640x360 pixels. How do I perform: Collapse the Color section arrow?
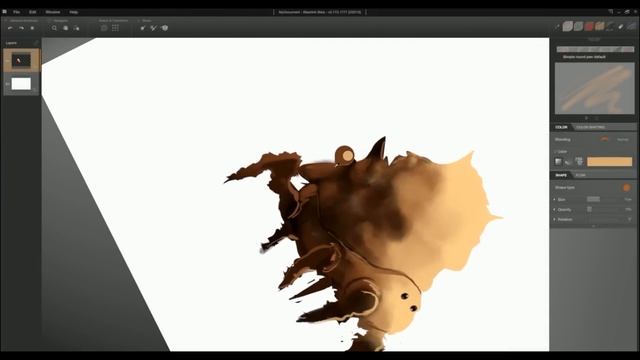pyautogui.click(x=556, y=151)
